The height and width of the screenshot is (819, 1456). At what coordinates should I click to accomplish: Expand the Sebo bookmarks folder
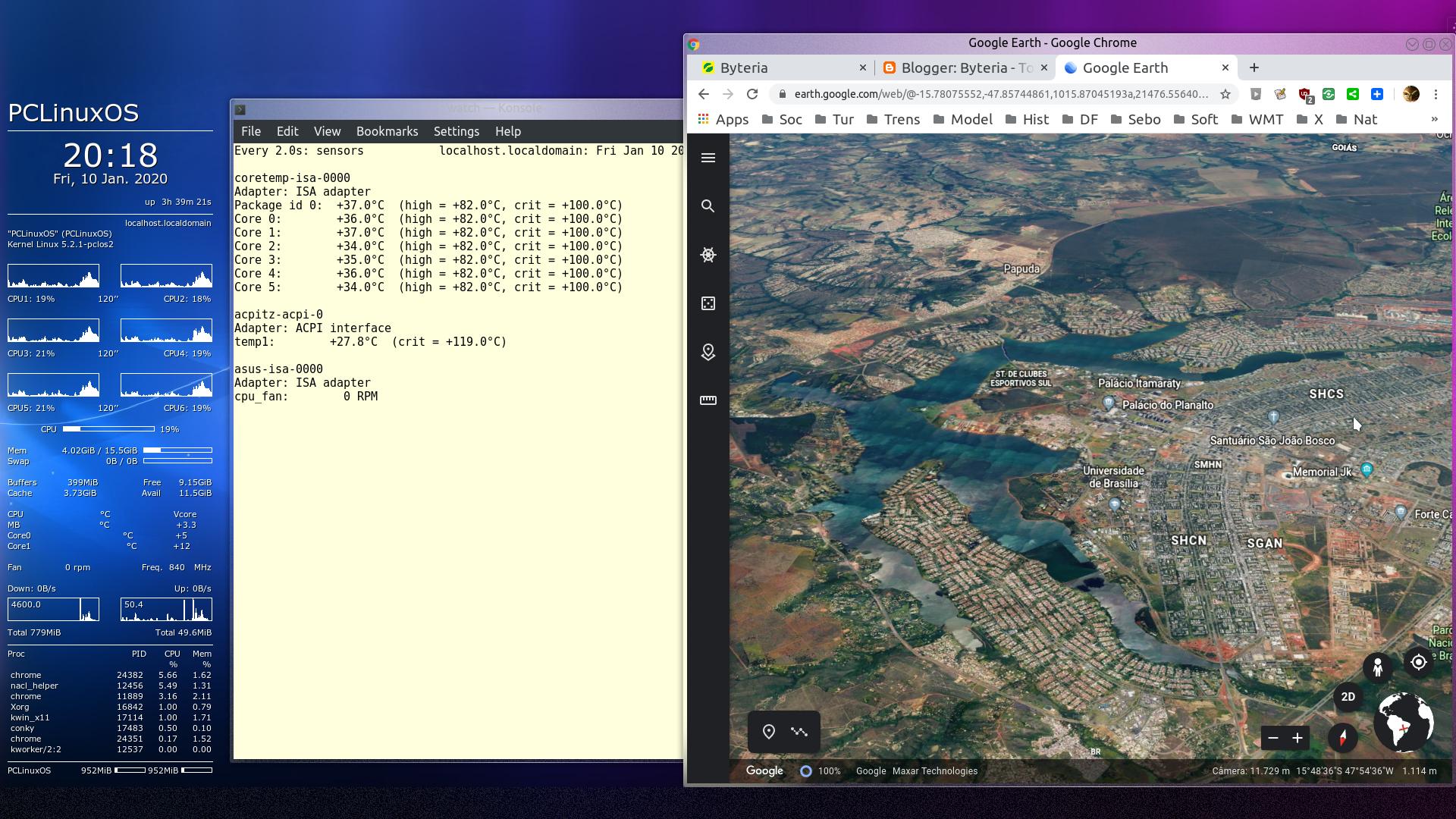pos(1135,119)
